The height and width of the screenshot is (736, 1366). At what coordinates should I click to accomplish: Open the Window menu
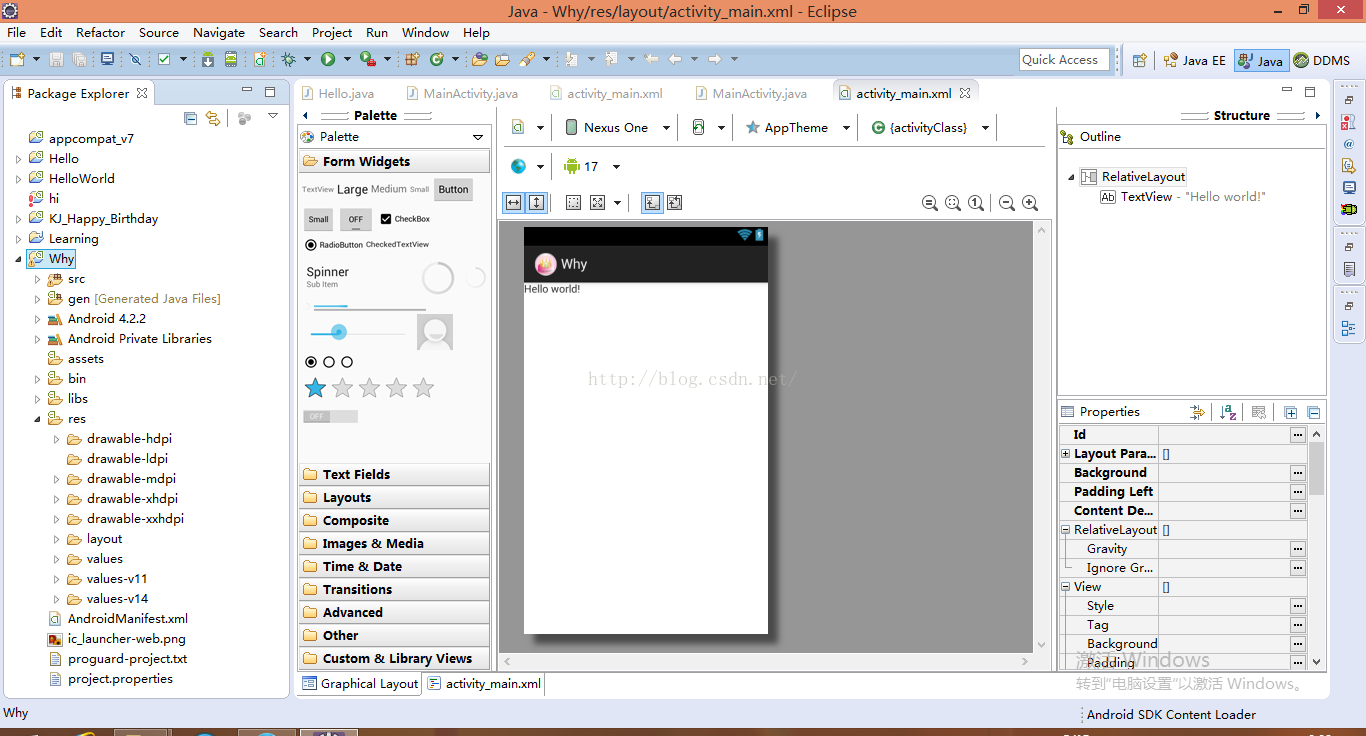[425, 32]
